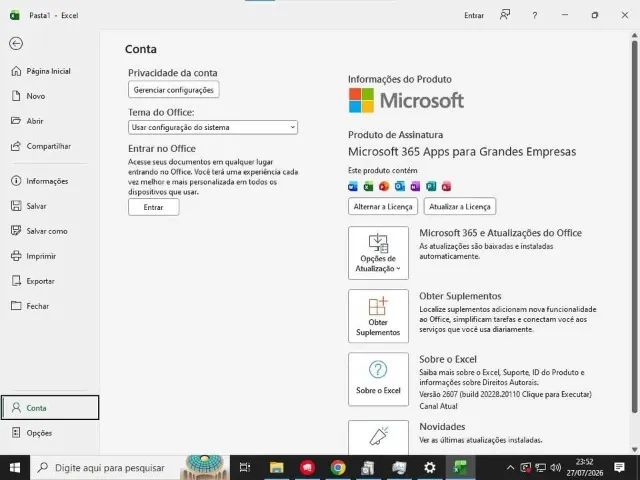
Task: Click the Gerenciar configurações button
Action: (x=173, y=90)
